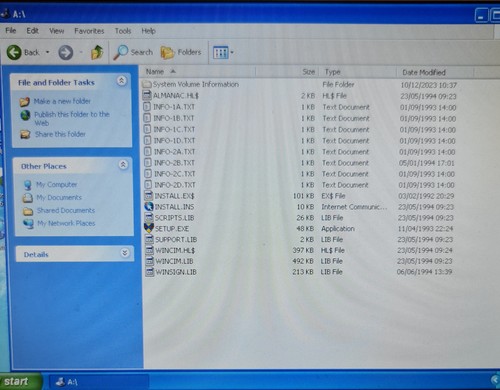Toggle the Folders pane
The height and width of the screenshot is (390, 500).
[181, 52]
